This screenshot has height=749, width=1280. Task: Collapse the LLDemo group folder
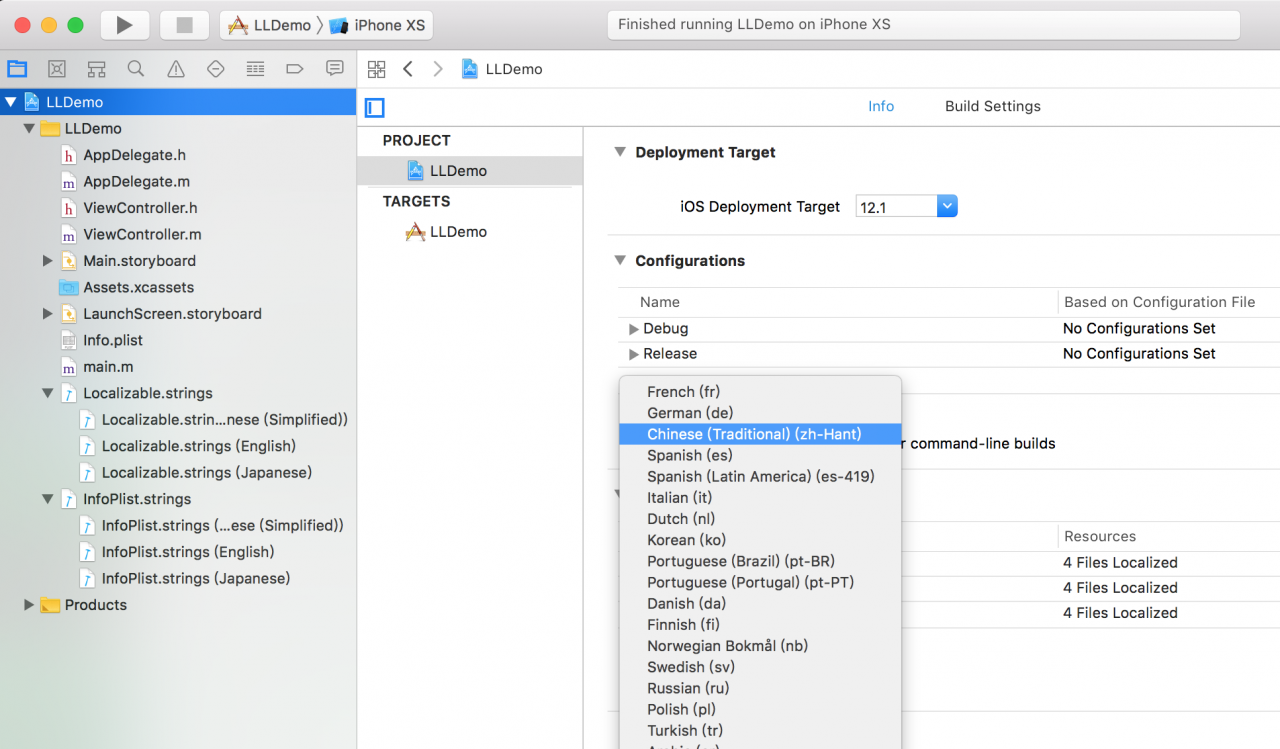29,129
